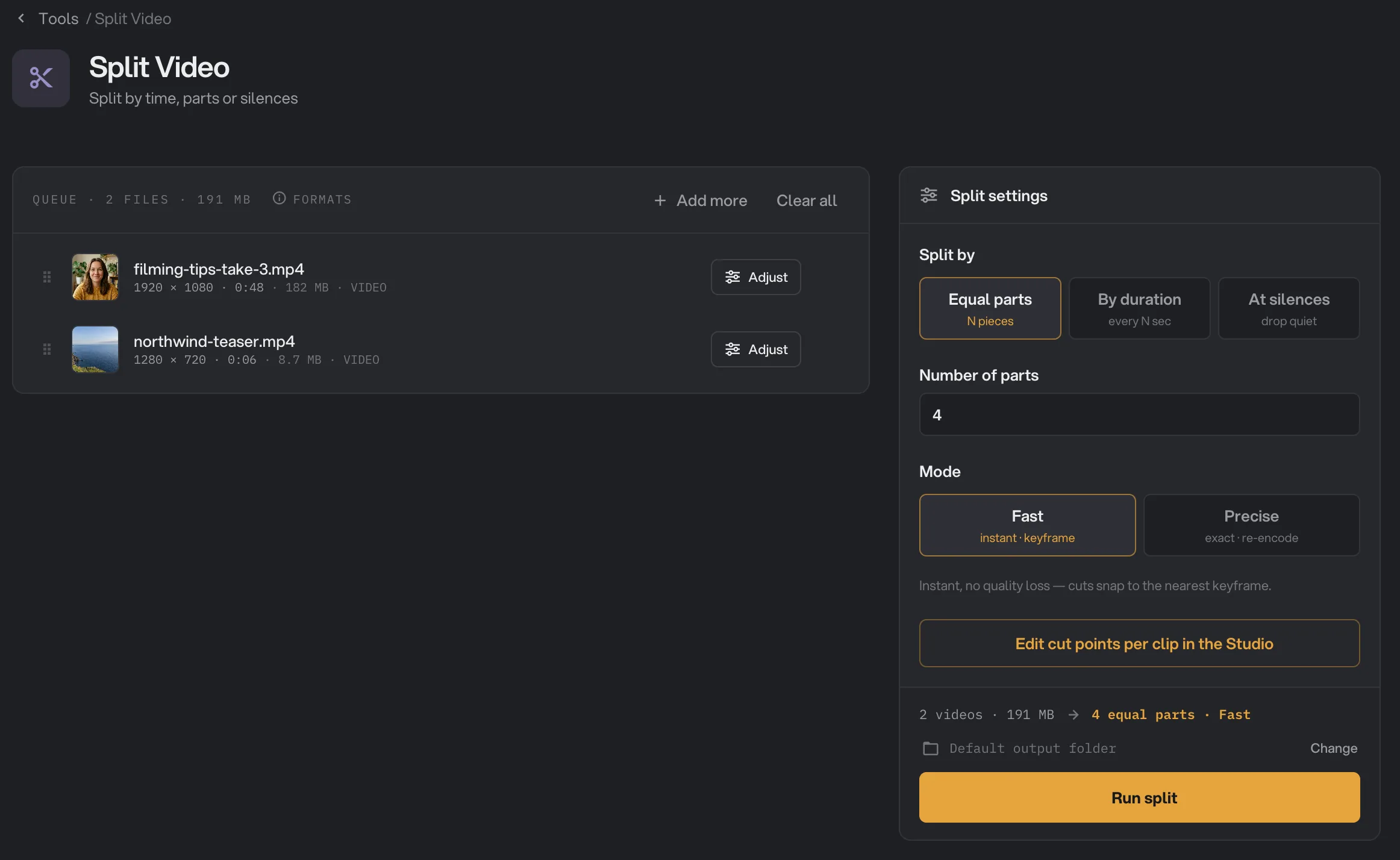
Task: Click the northwind-teaser.mp4 thumbnail
Action: [95, 349]
